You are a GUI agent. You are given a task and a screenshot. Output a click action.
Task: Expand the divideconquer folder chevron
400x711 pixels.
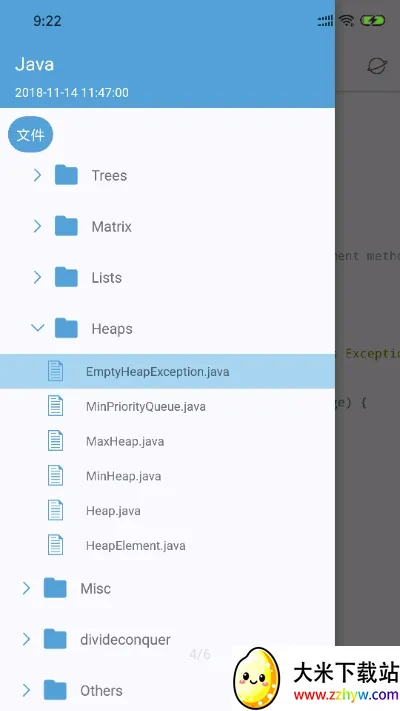26,639
